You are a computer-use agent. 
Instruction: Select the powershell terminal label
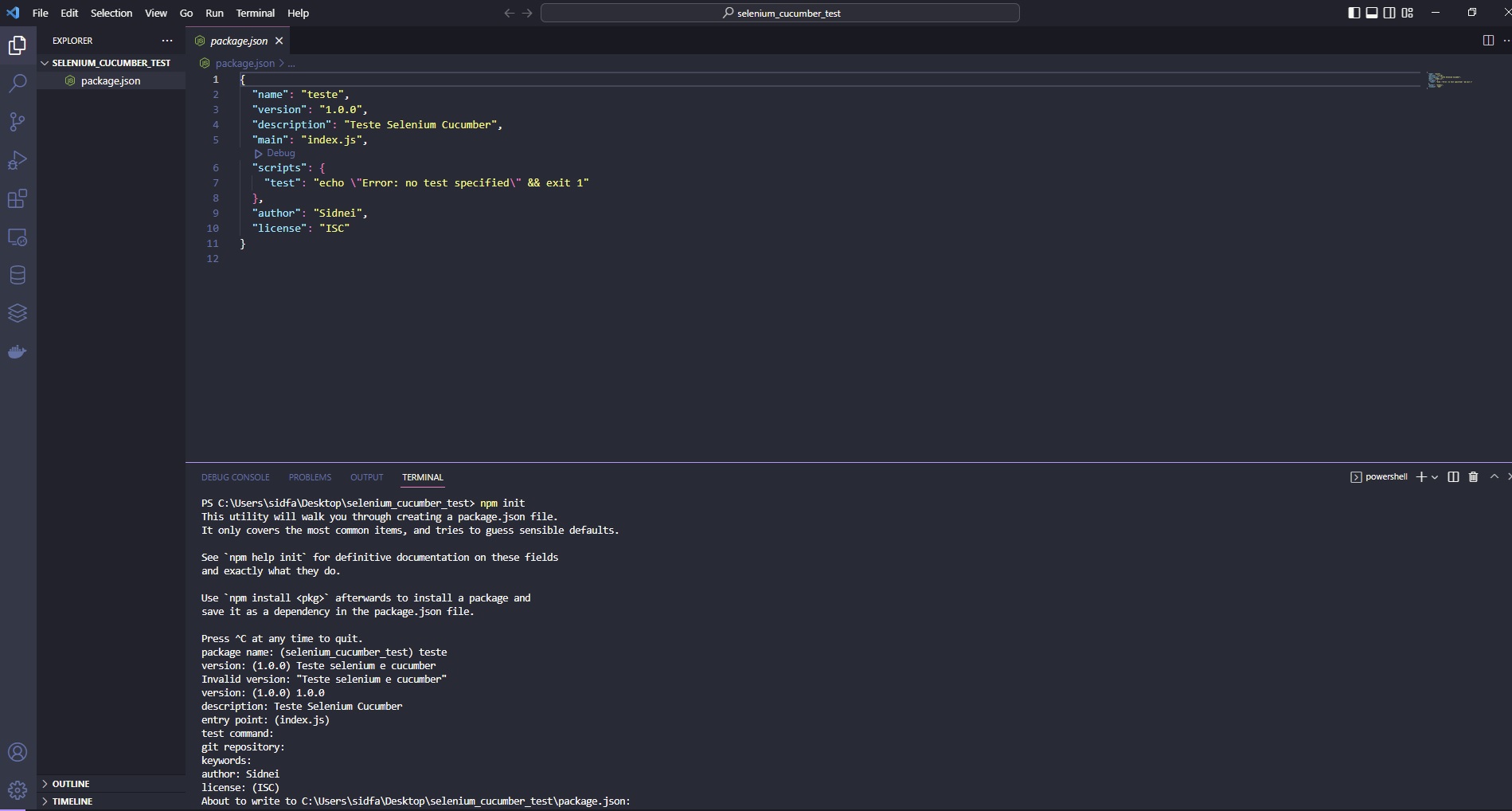(1379, 476)
